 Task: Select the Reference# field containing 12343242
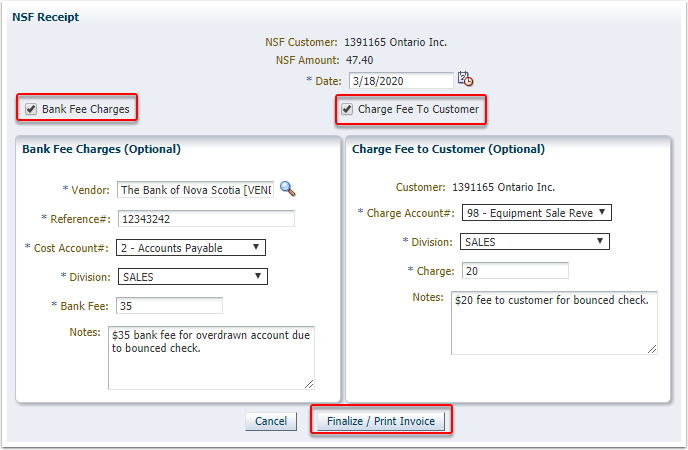click(x=206, y=218)
